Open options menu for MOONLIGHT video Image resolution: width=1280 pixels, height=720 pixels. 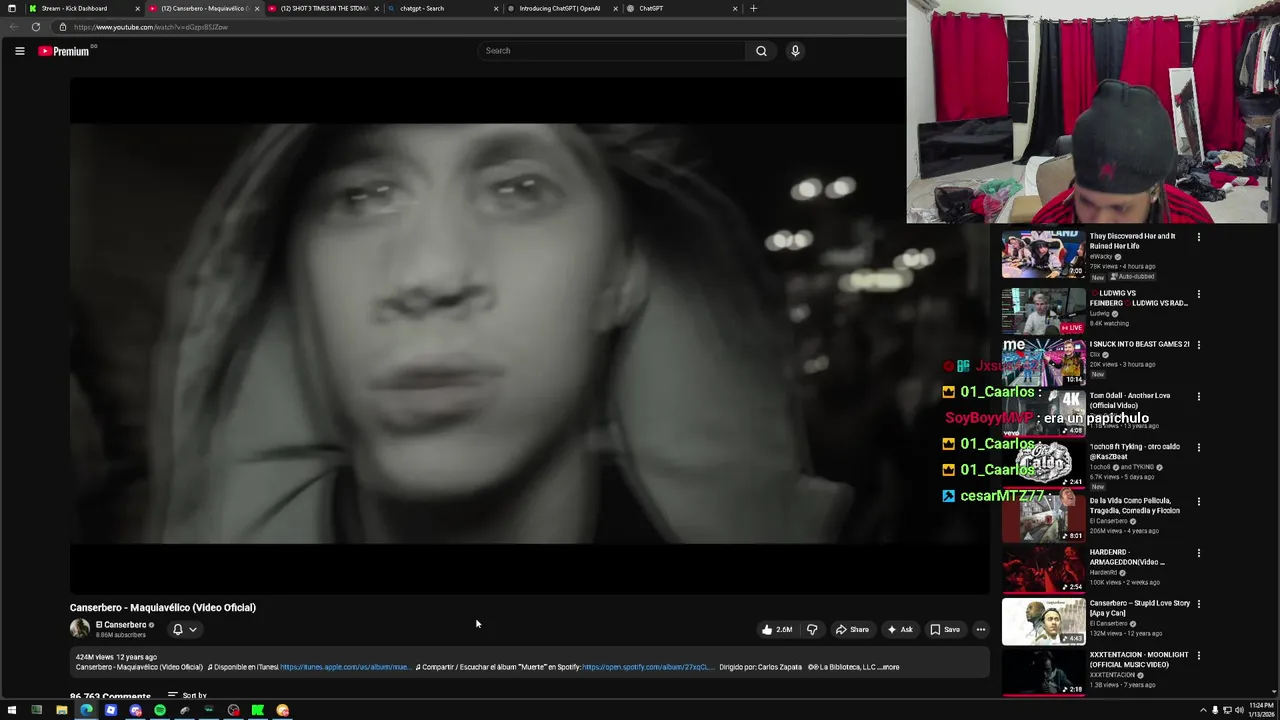1199,655
